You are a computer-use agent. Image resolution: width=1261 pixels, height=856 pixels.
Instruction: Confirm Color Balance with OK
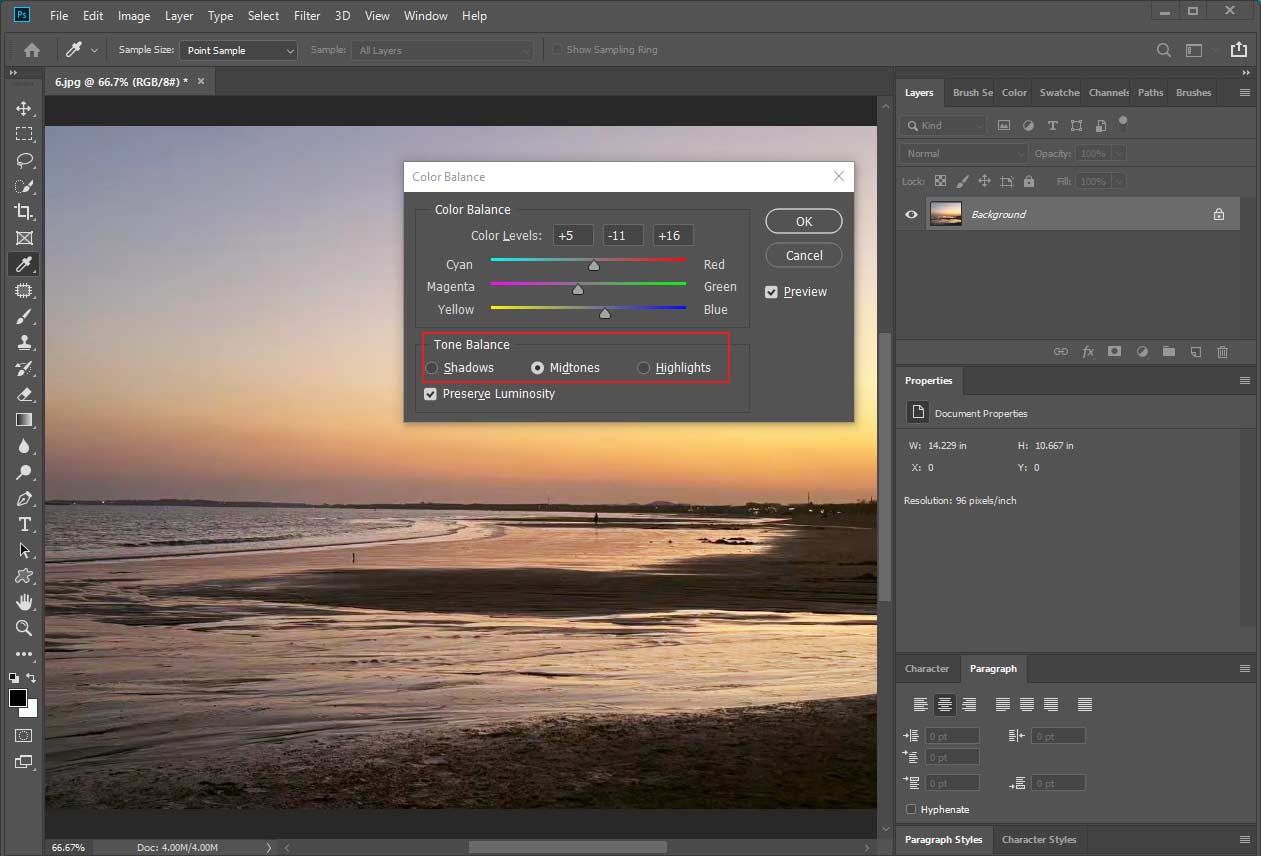pos(803,221)
